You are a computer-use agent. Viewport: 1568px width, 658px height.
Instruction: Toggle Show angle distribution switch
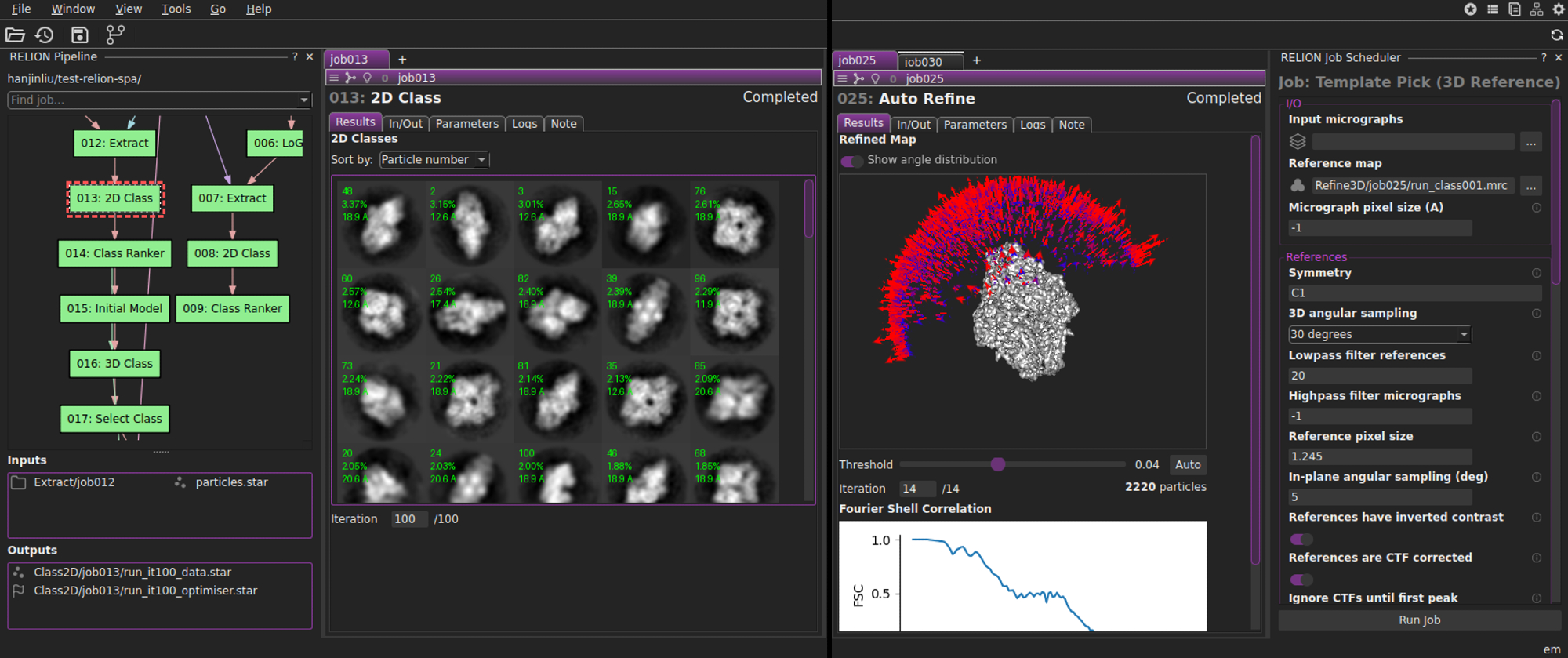pos(851,161)
